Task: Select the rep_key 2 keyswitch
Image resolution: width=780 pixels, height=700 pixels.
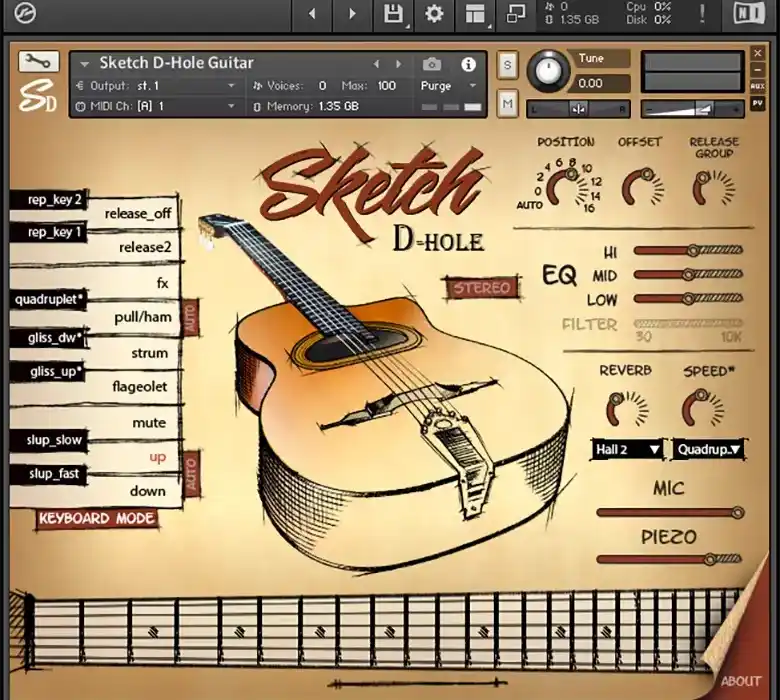Action: (x=49, y=200)
